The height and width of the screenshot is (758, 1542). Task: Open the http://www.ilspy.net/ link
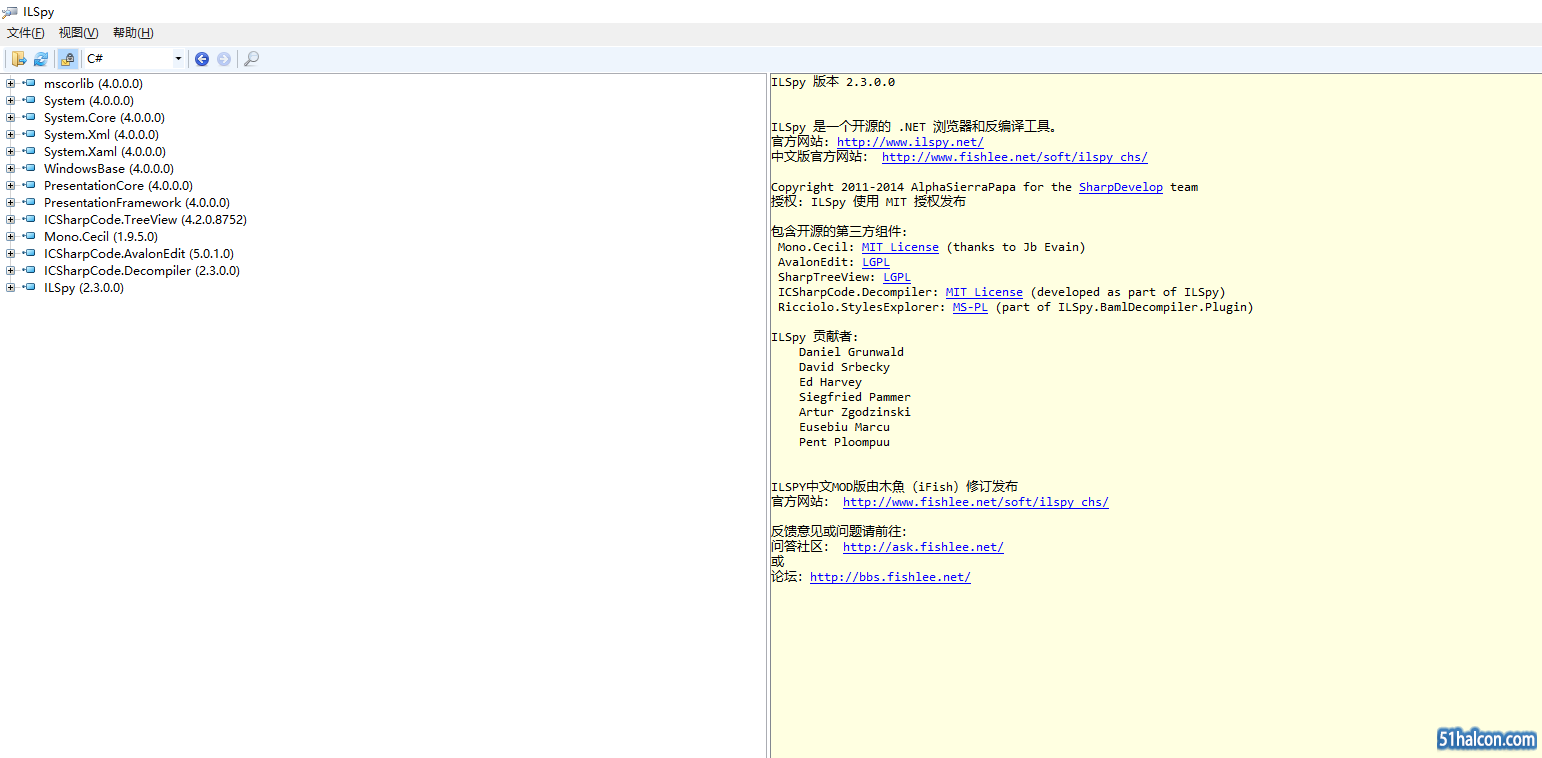click(x=910, y=142)
